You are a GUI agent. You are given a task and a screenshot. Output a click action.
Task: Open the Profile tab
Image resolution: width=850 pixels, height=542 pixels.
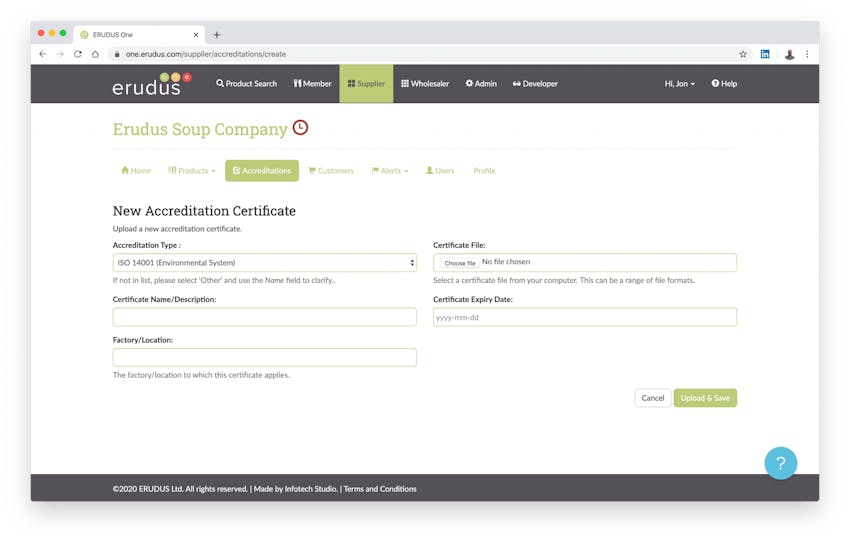click(x=484, y=171)
